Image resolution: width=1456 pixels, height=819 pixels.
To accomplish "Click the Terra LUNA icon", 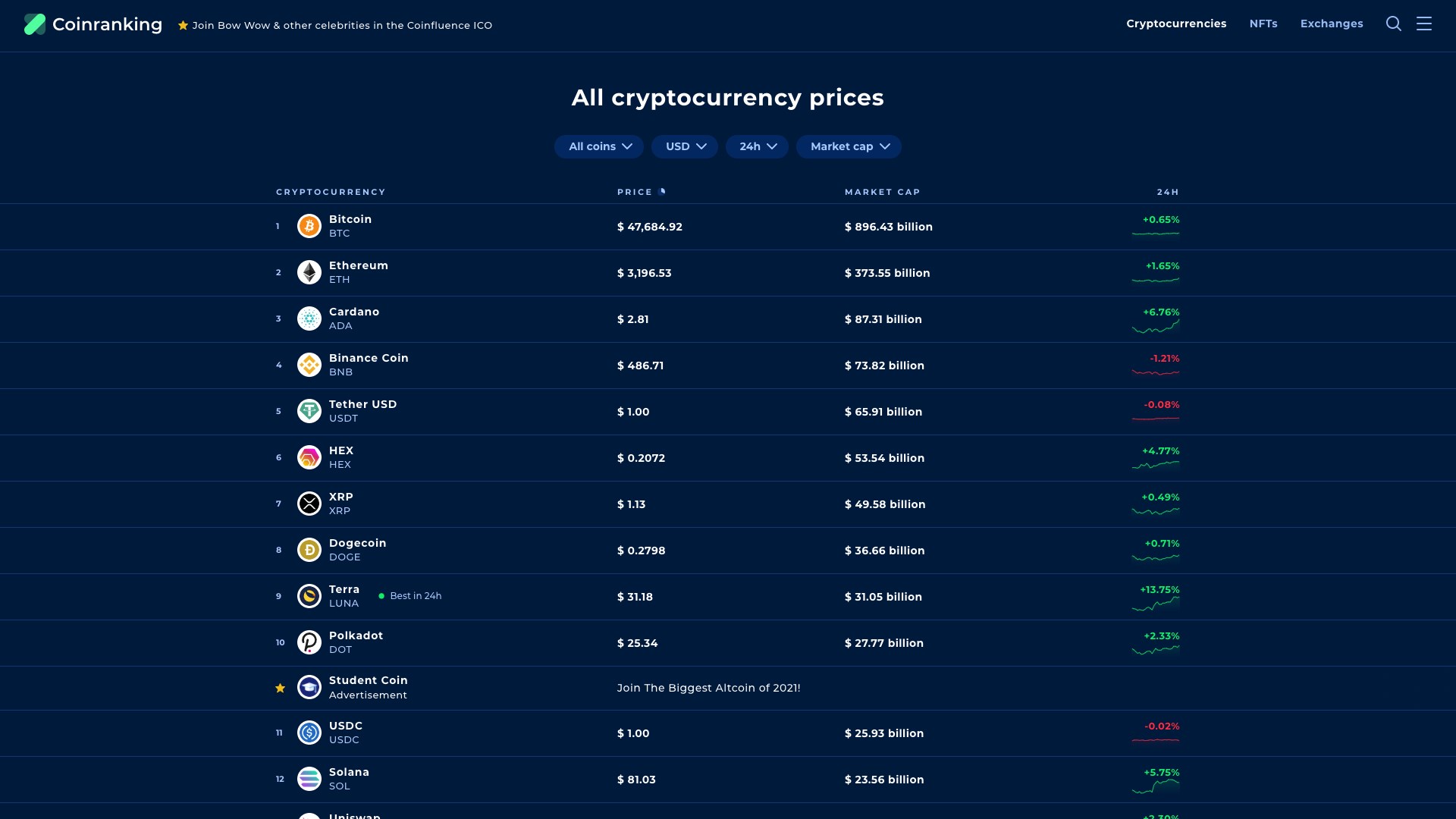I will click(x=309, y=596).
